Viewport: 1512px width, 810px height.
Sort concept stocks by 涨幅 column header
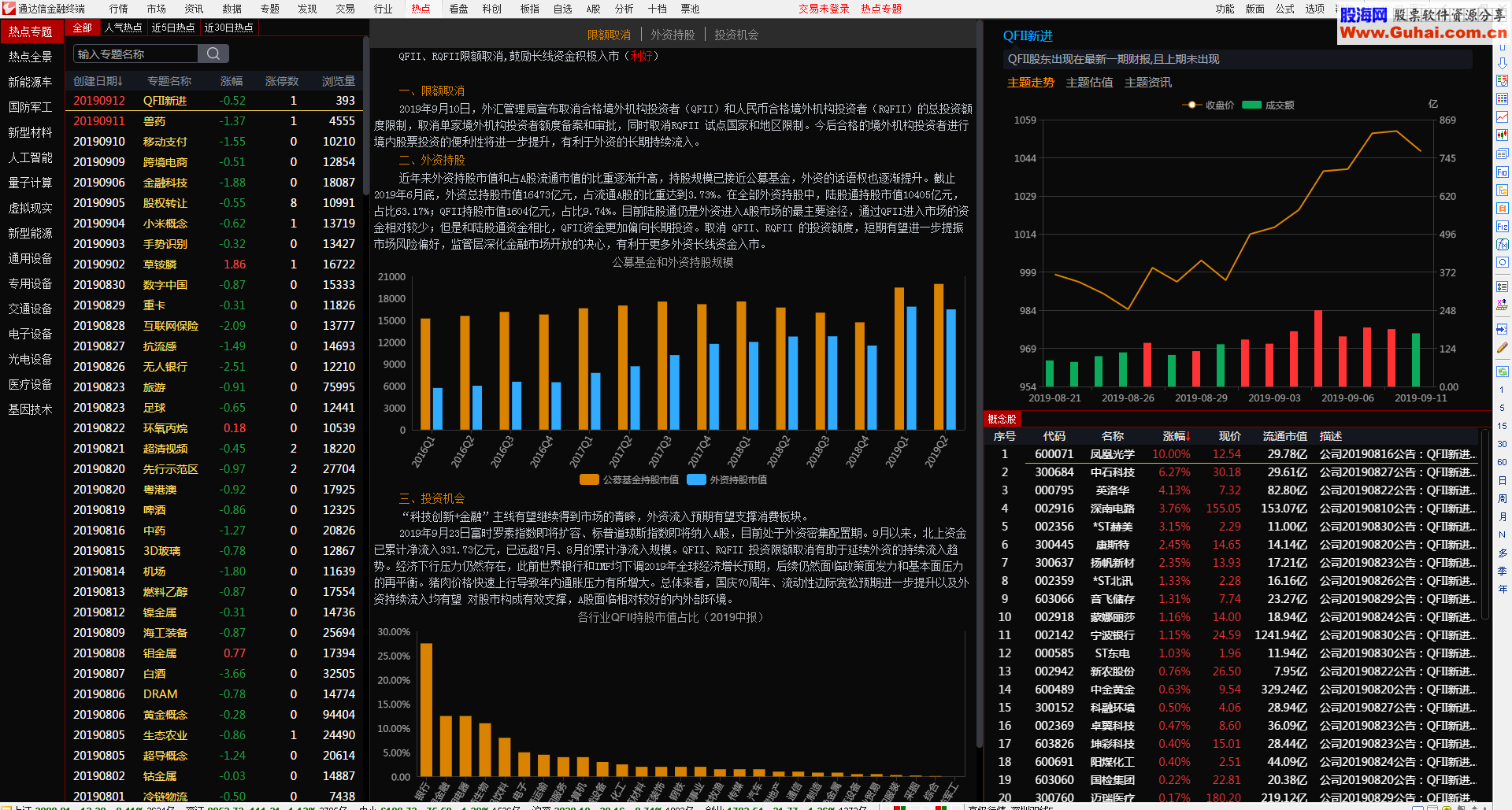(x=1176, y=436)
